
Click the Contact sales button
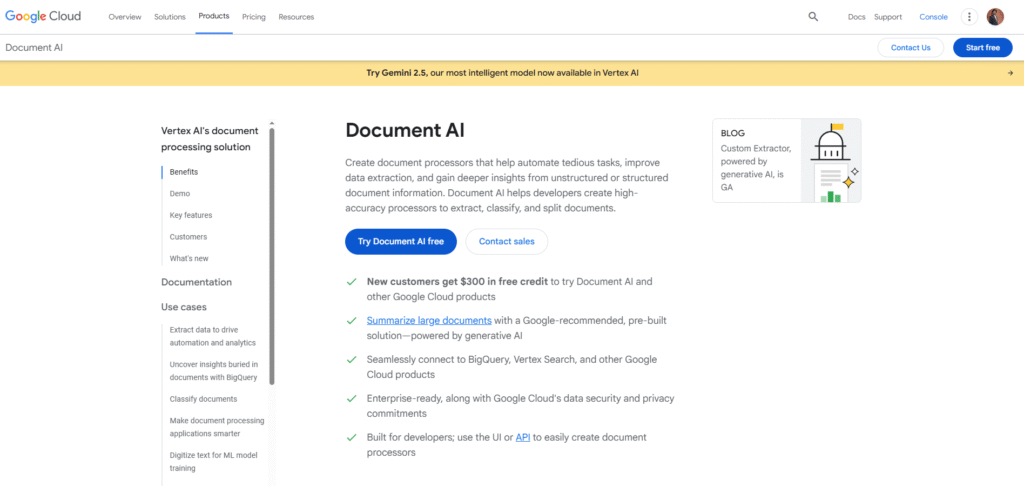507,241
